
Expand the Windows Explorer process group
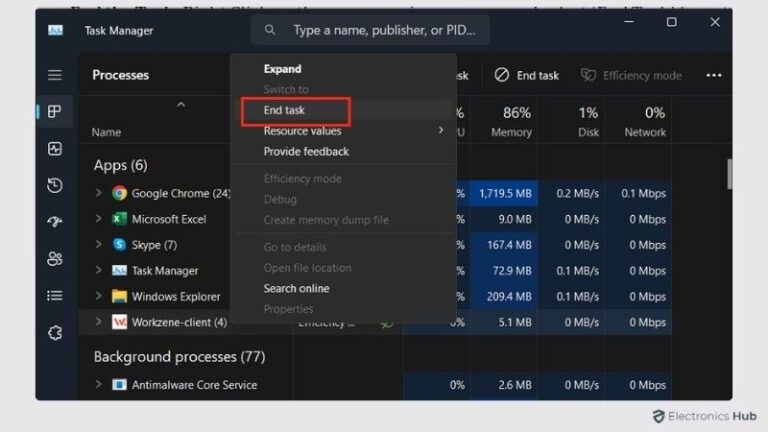click(98, 296)
